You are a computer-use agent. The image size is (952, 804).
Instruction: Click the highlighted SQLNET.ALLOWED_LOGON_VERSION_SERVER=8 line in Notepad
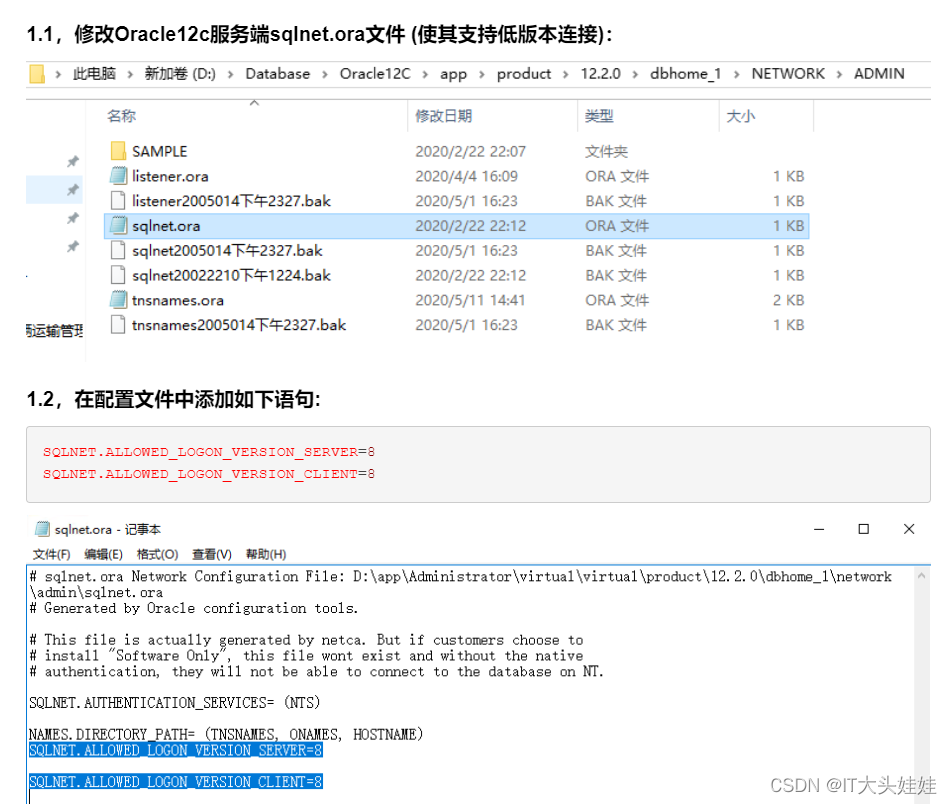[175, 751]
